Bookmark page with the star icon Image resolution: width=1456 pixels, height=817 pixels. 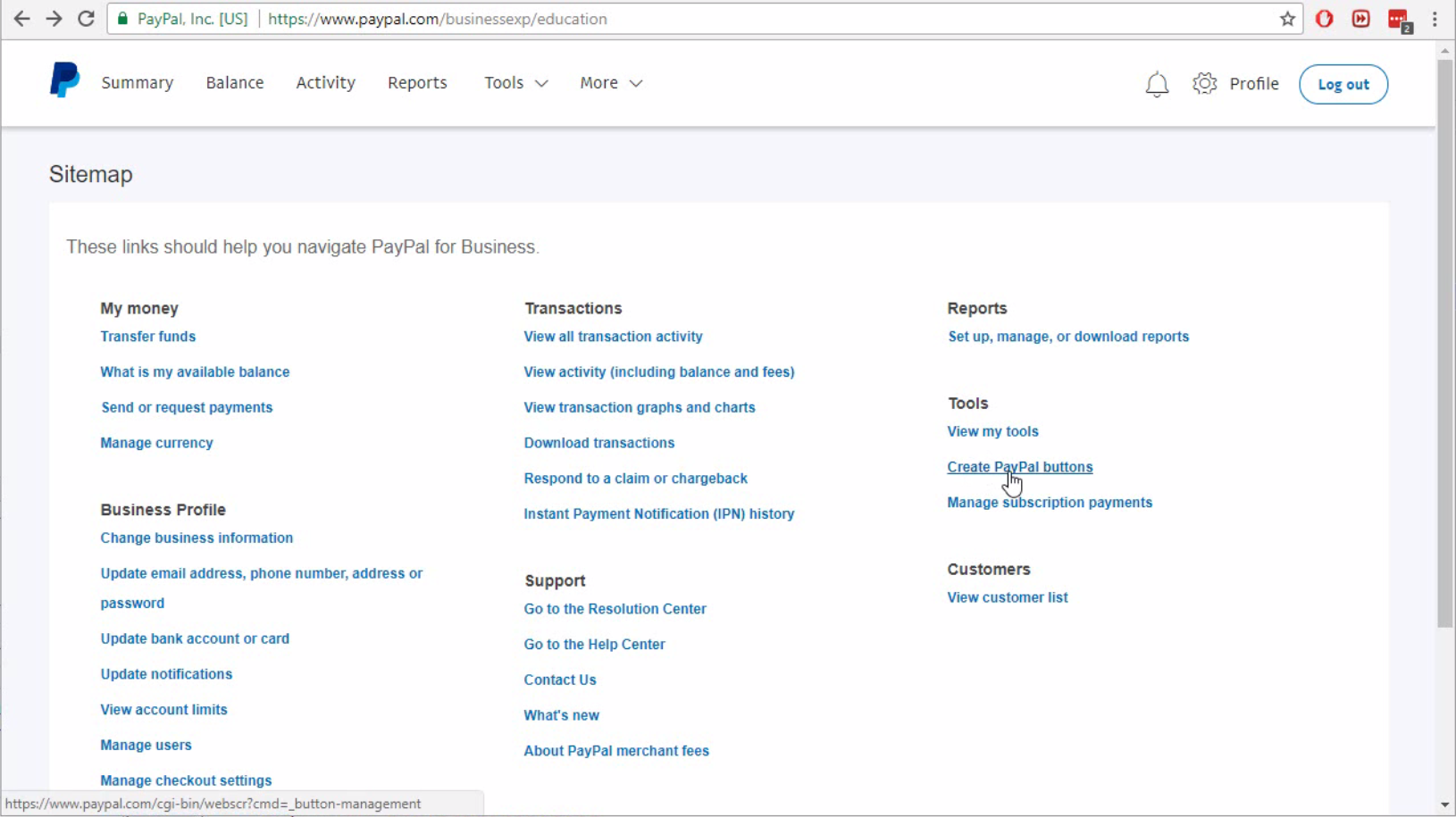(x=1287, y=19)
